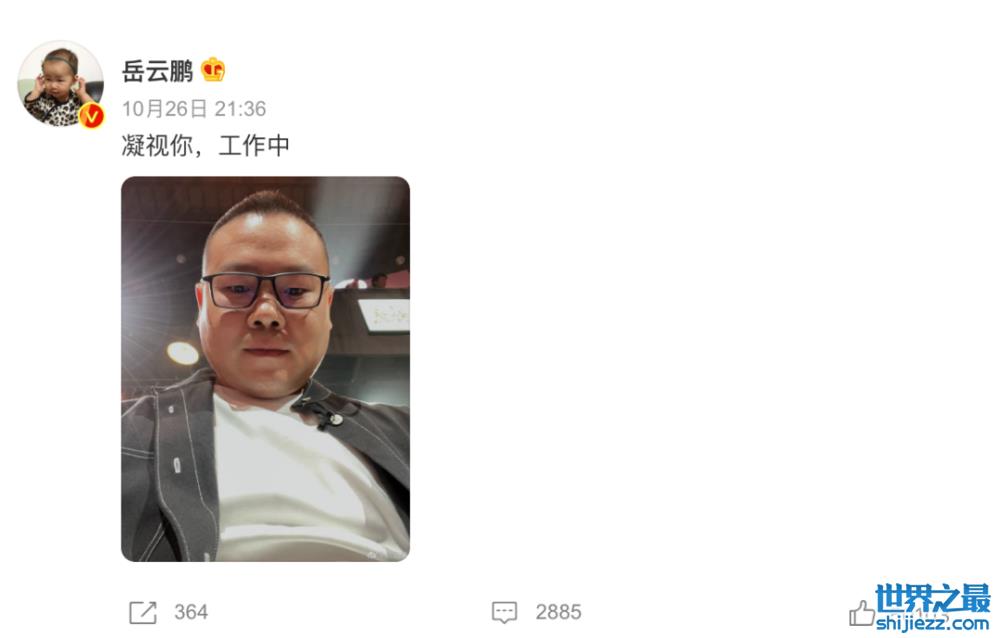This screenshot has height=638, width=1000.
Task: Open the 世界之最 watermark logo
Action: coord(932,598)
